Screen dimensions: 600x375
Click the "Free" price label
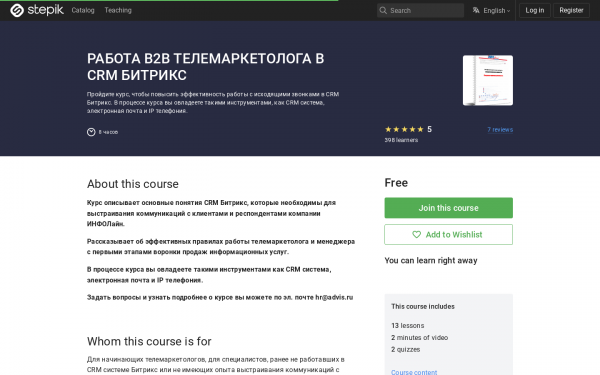coord(396,183)
